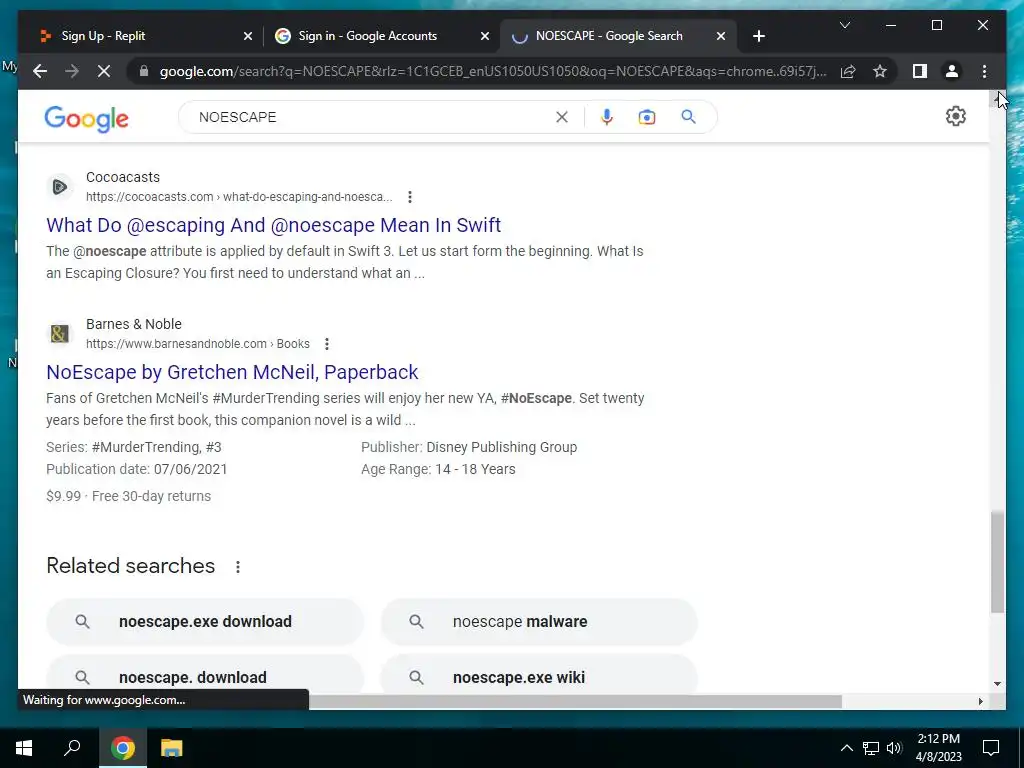Viewport: 1024px width, 768px height.
Task: Close the NOESCAPE - Google Search tab
Action: 720,36
